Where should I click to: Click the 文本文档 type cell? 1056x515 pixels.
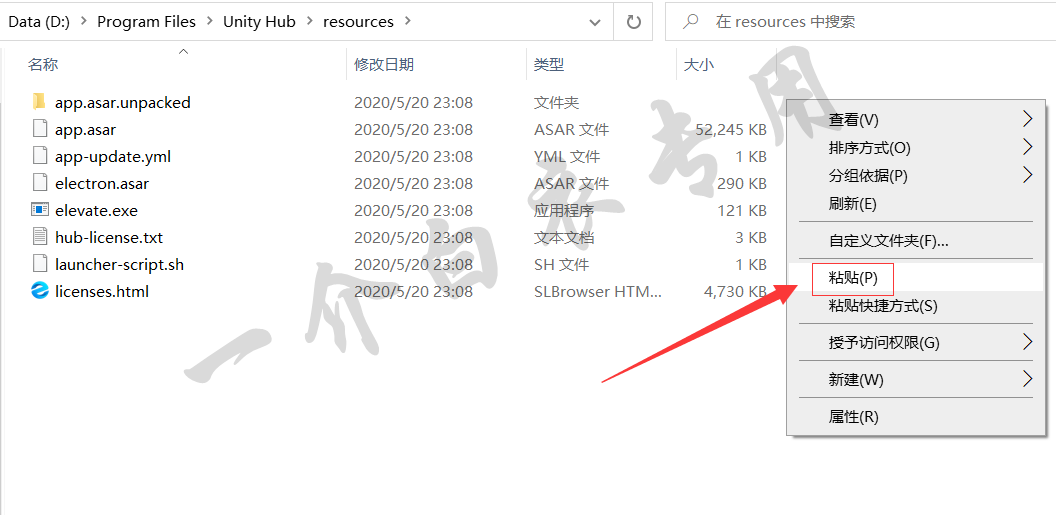(x=564, y=237)
